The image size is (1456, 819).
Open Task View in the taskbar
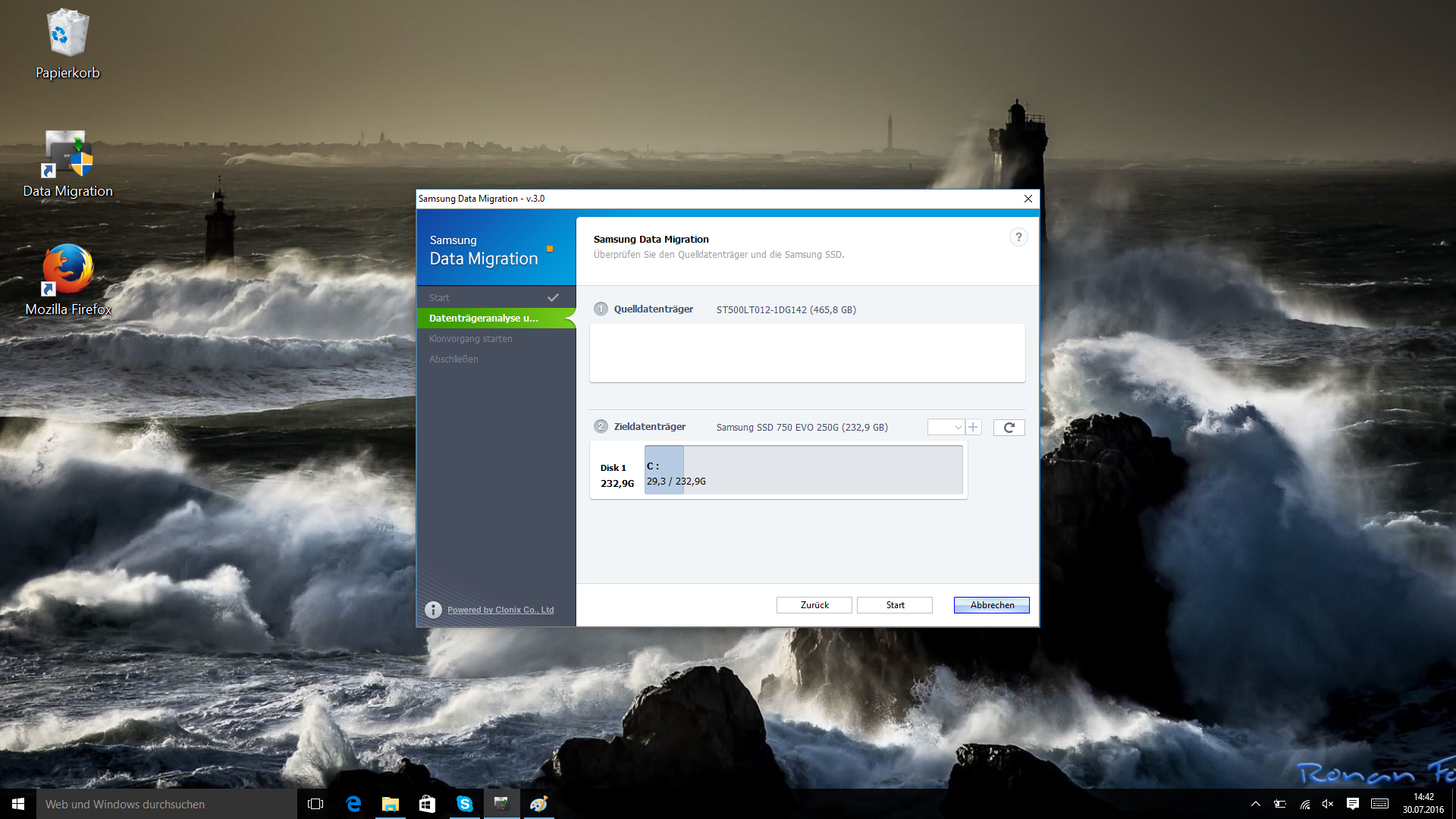click(x=315, y=804)
